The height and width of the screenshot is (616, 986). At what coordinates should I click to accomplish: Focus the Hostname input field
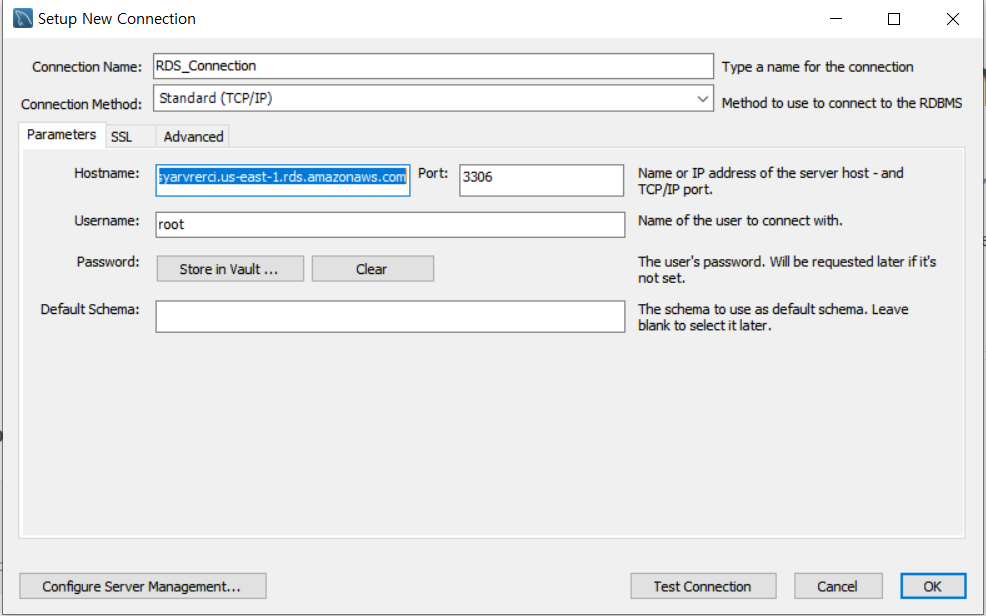[283, 180]
